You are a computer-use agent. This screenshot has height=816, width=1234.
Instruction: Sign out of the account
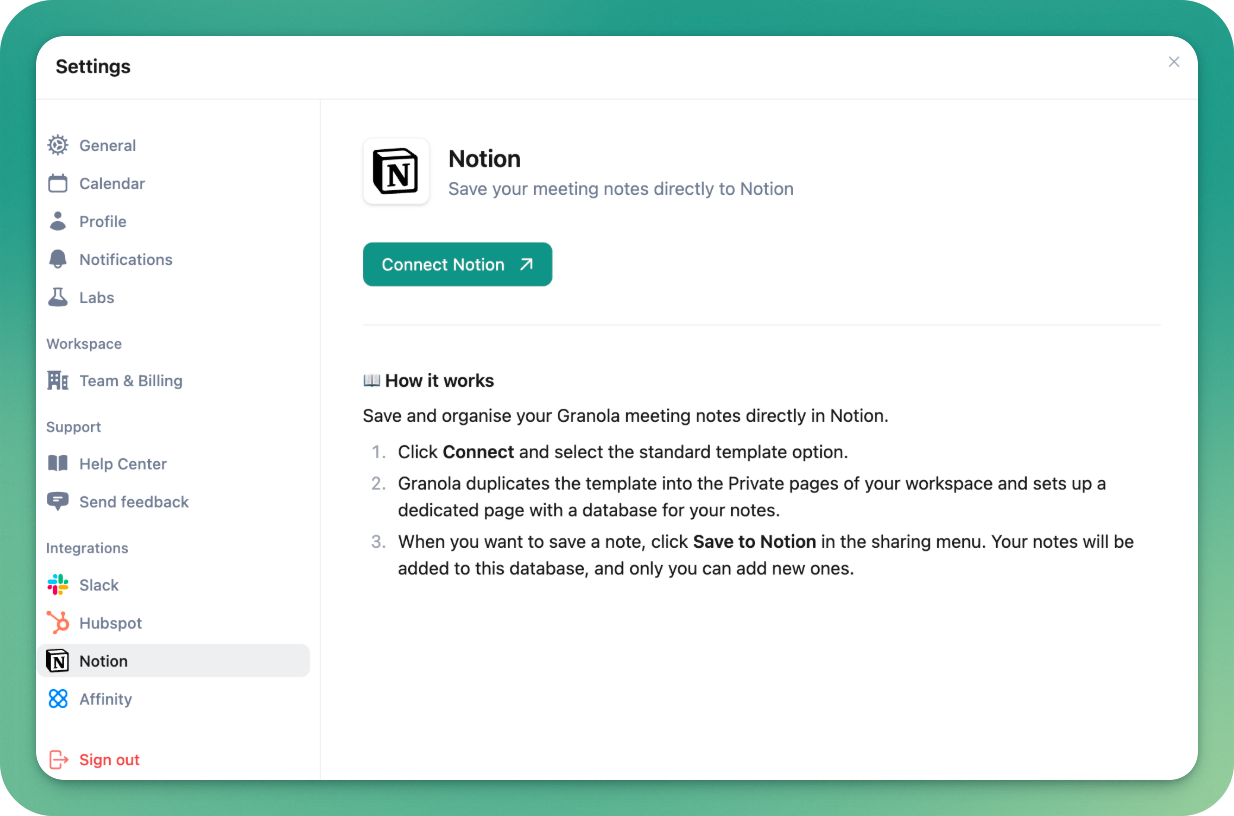(94, 759)
